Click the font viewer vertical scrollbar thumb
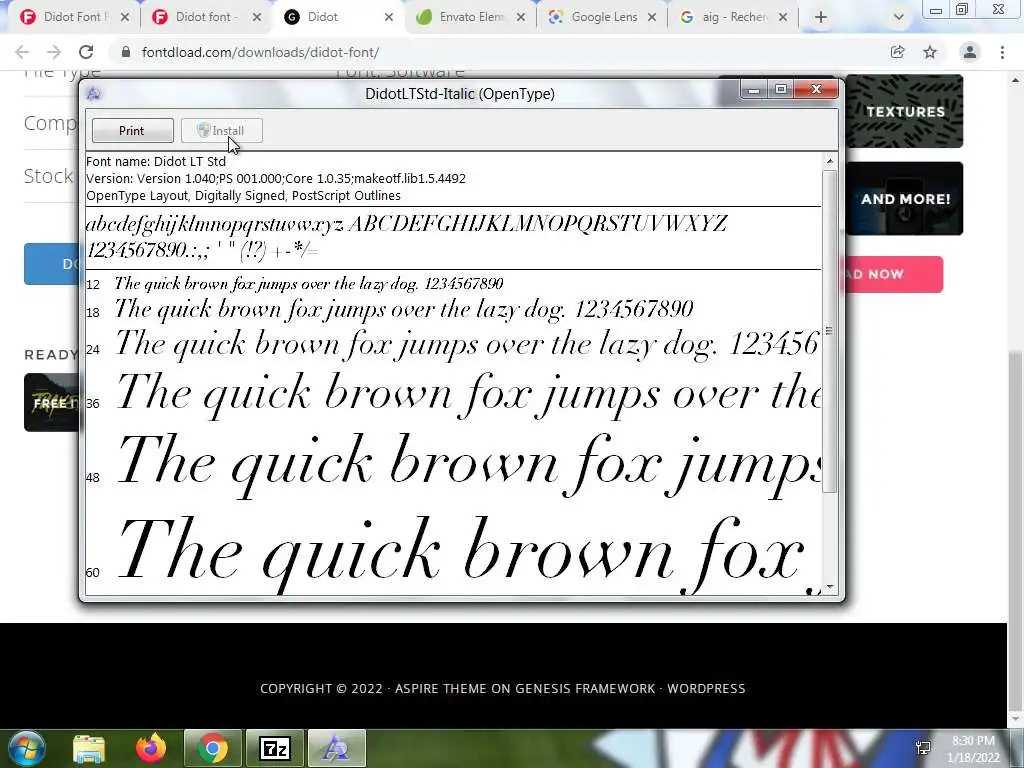Image resolution: width=1024 pixels, height=768 pixels. point(829,331)
